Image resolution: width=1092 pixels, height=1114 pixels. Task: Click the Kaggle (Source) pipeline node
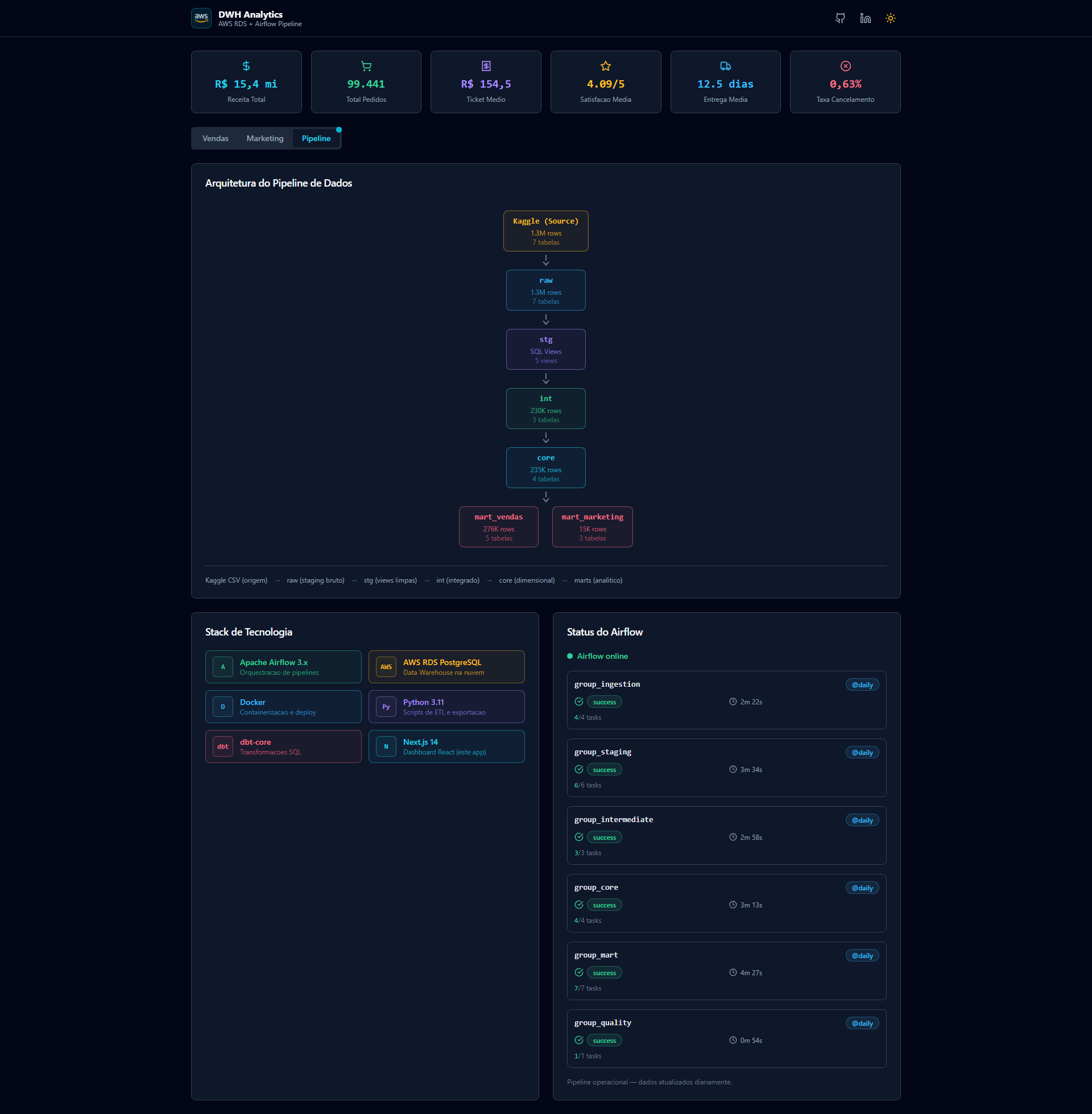tap(545, 230)
